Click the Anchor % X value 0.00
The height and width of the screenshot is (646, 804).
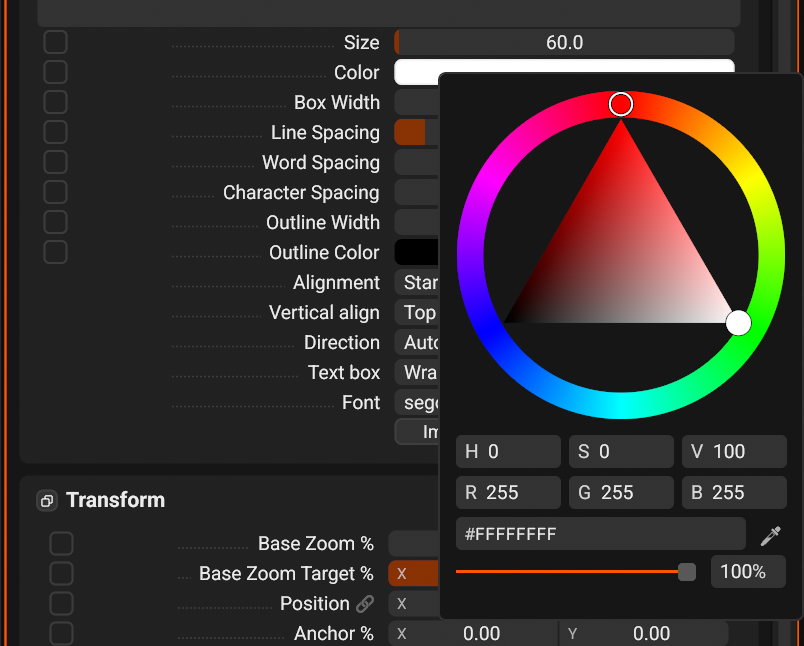[473, 634]
